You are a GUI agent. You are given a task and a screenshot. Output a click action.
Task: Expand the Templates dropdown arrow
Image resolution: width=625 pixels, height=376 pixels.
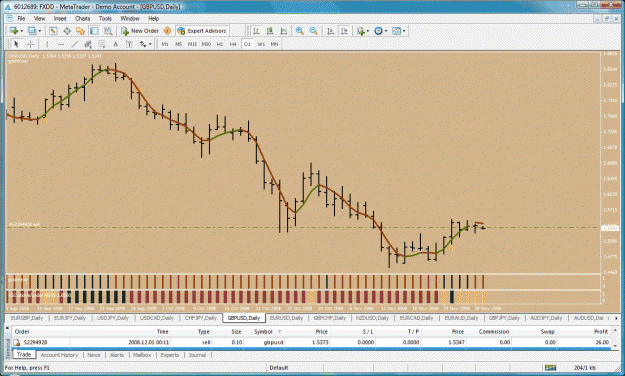(404, 31)
